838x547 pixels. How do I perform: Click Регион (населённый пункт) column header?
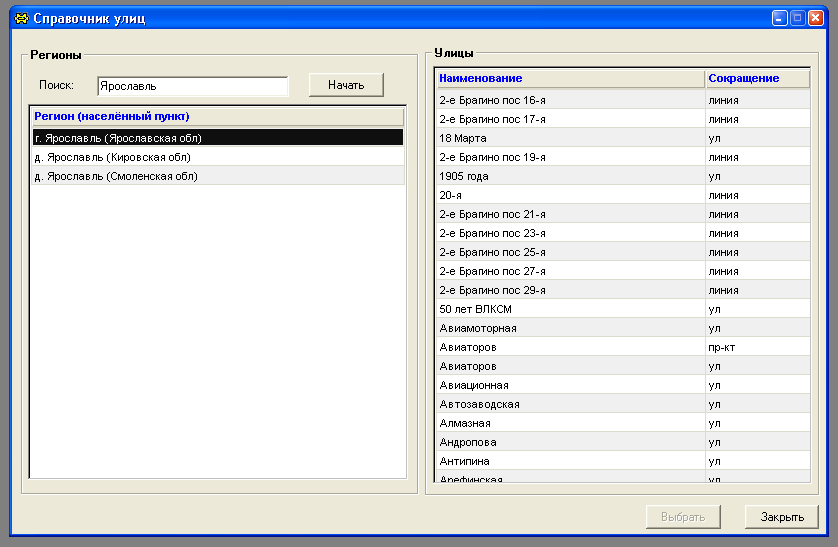coord(217,116)
